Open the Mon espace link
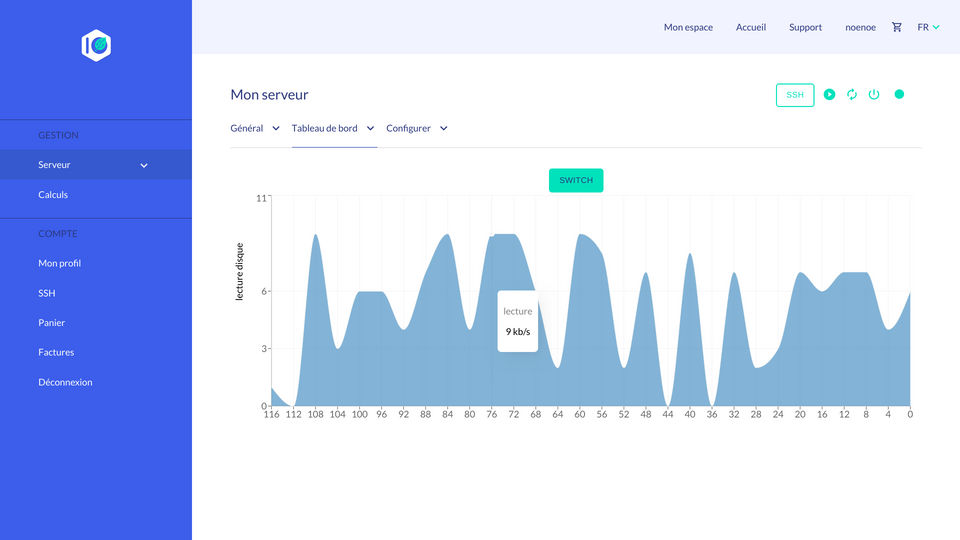This screenshot has height=540, width=960. click(x=688, y=27)
